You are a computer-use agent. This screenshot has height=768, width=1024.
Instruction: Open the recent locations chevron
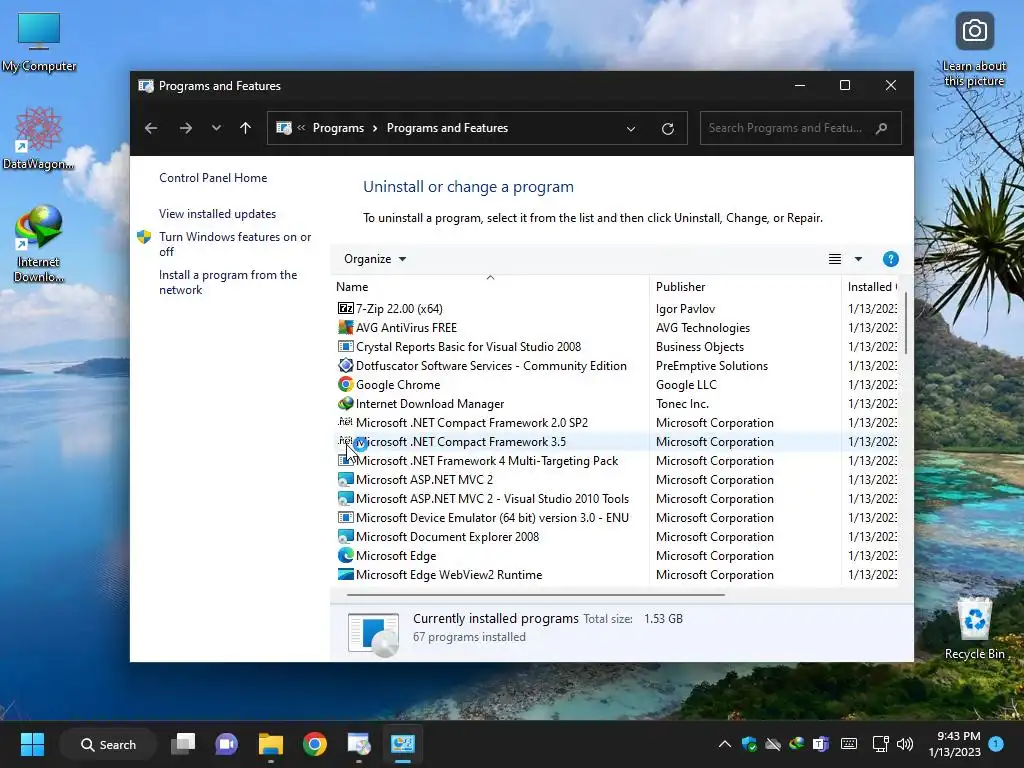coord(216,128)
